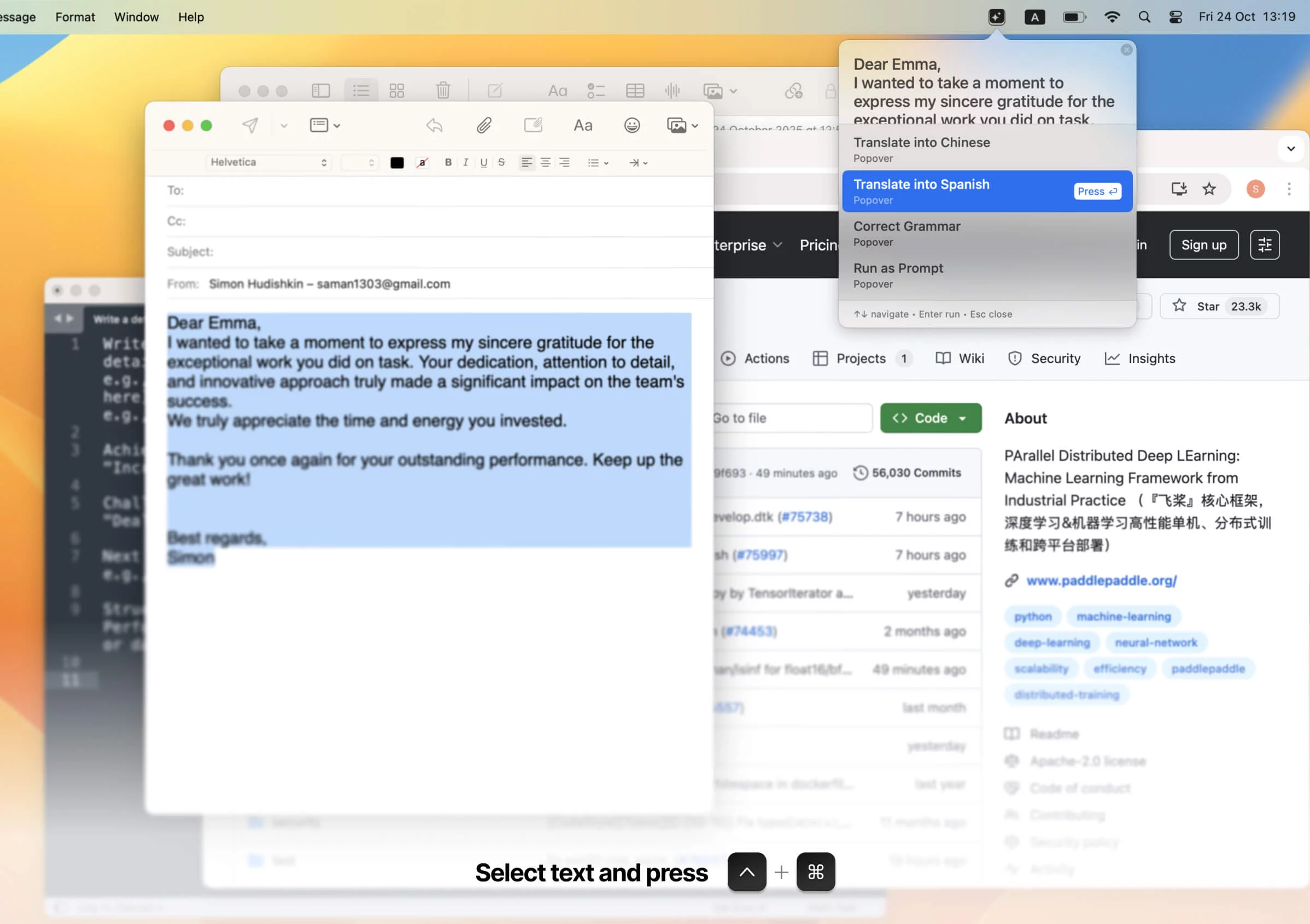Image resolution: width=1310 pixels, height=924 pixels.
Task: Open the Fonts panel via the Aa icon
Action: (x=583, y=125)
